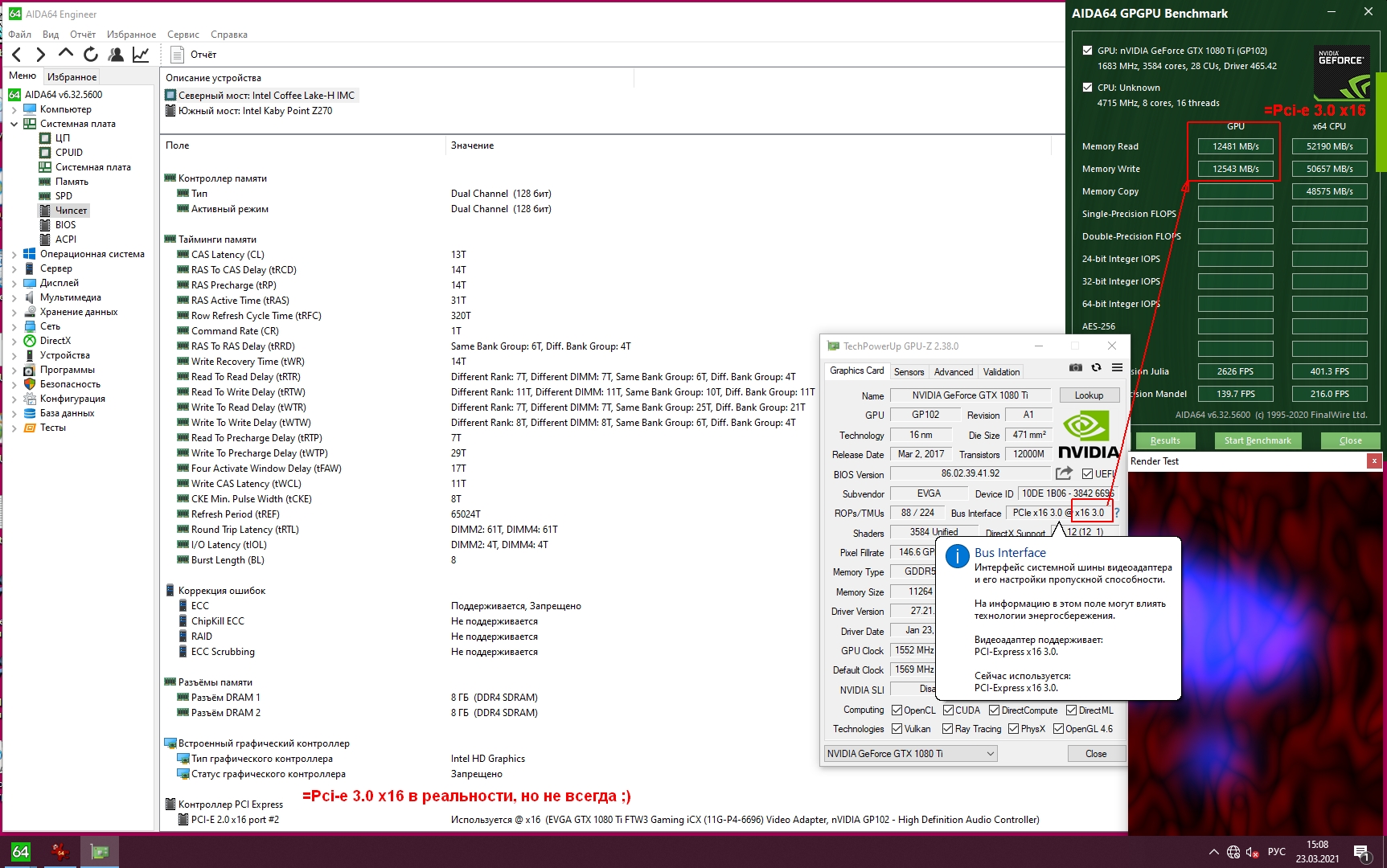The image size is (1387, 868).
Task: Toggle the GPU GTX 1080 Ti benchmark checkbox
Action: click(1088, 51)
